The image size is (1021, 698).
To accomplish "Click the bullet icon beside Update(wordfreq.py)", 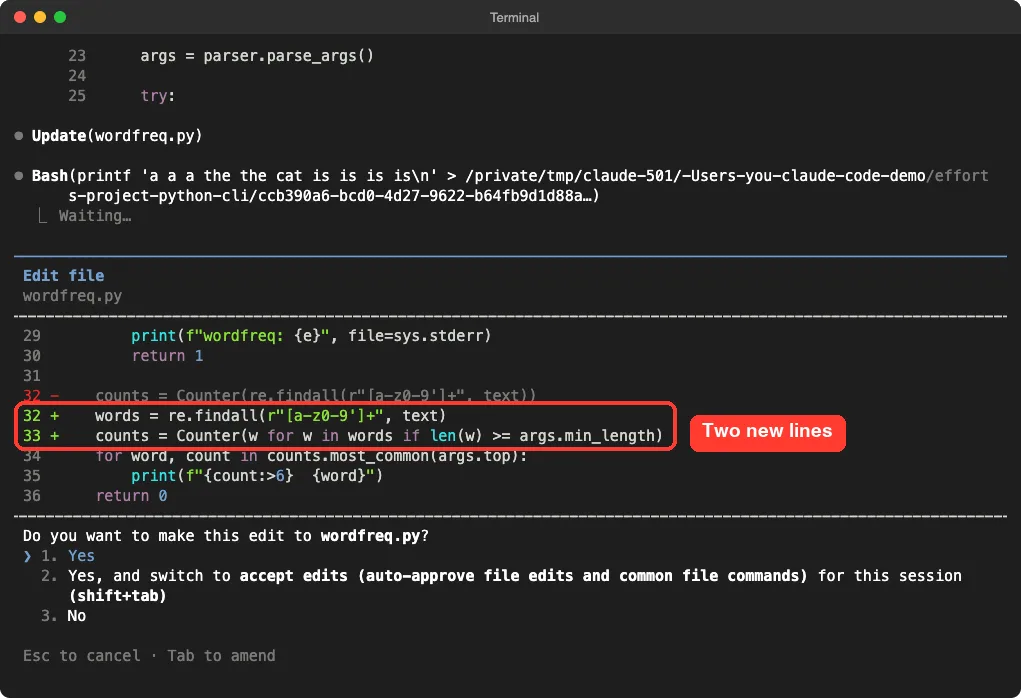I will click(19, 136).
